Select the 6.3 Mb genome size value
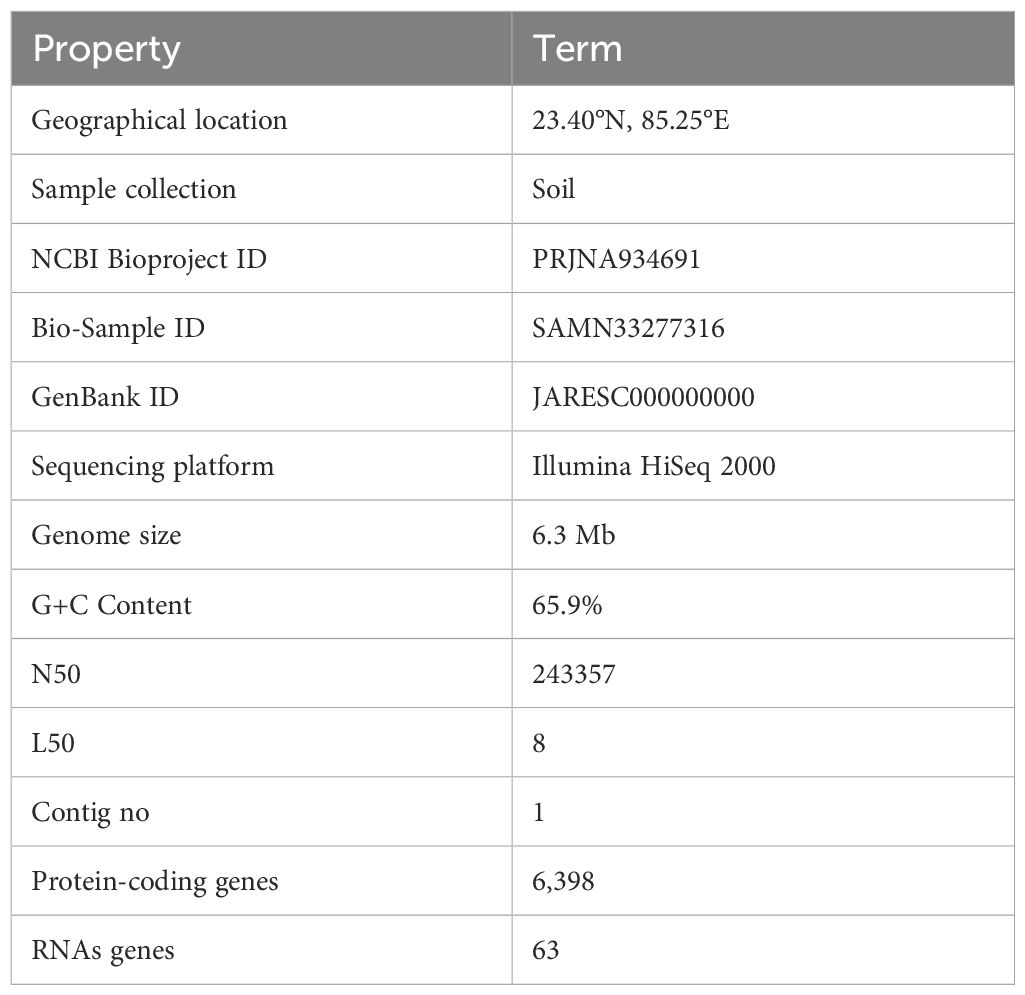This screenshot has height=995, width=1025. click(573, 535)
